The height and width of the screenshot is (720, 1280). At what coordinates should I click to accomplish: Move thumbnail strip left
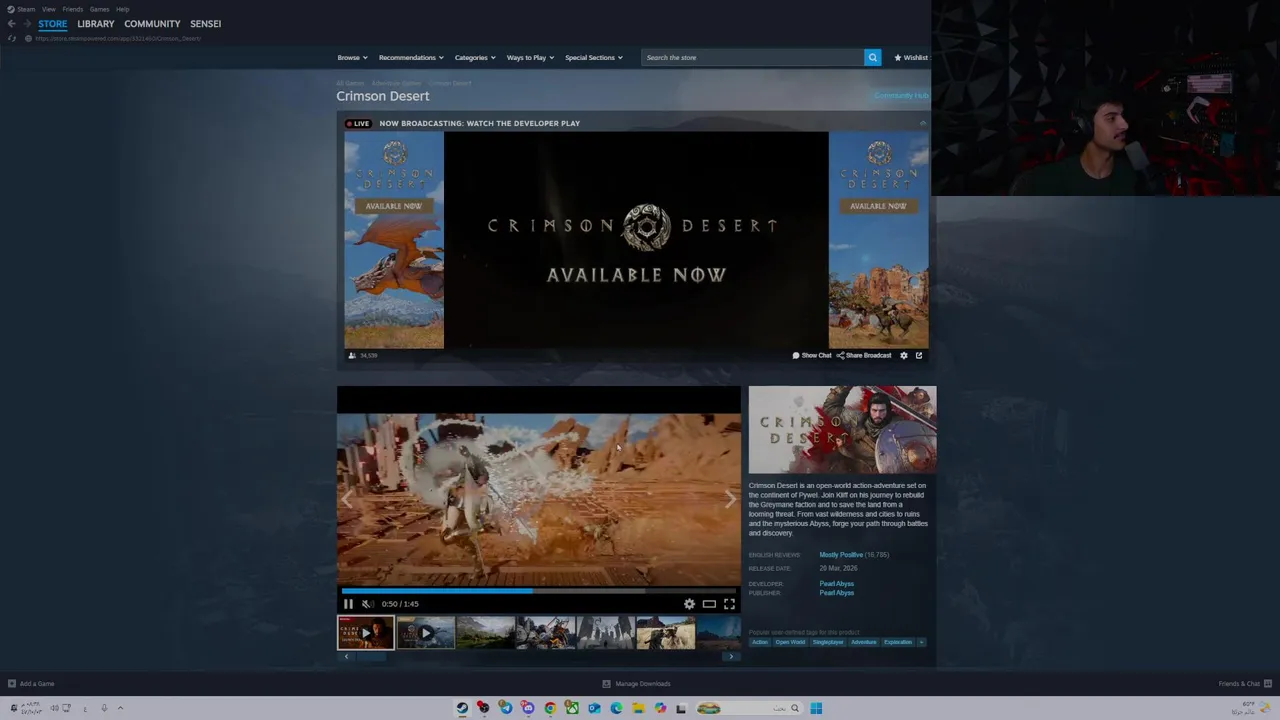(346, 657)
